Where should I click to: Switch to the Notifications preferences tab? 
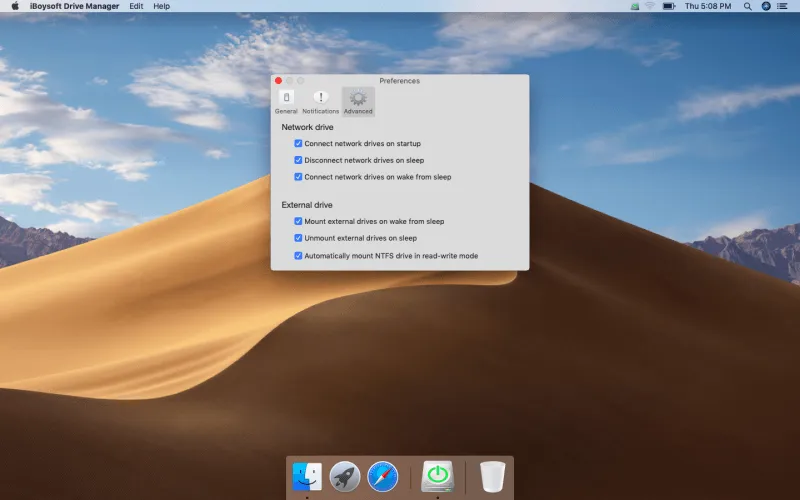(320, 102)
